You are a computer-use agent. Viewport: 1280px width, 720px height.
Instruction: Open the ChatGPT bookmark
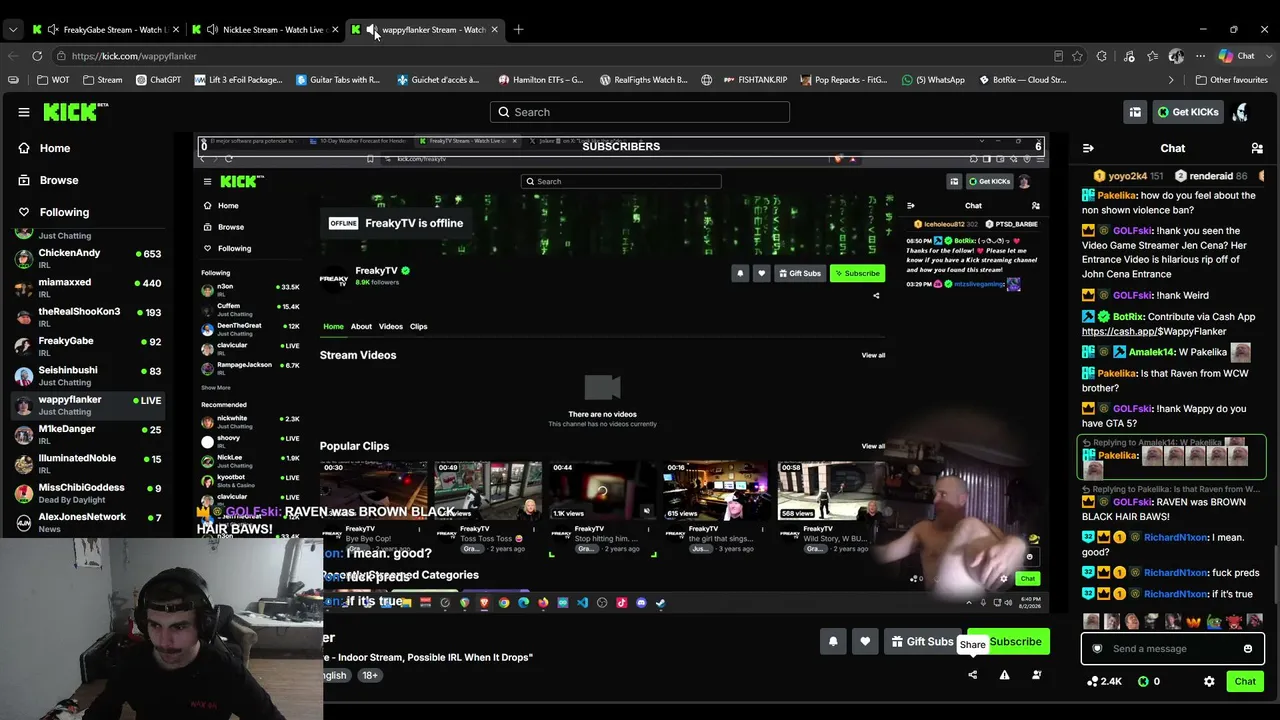158,80
